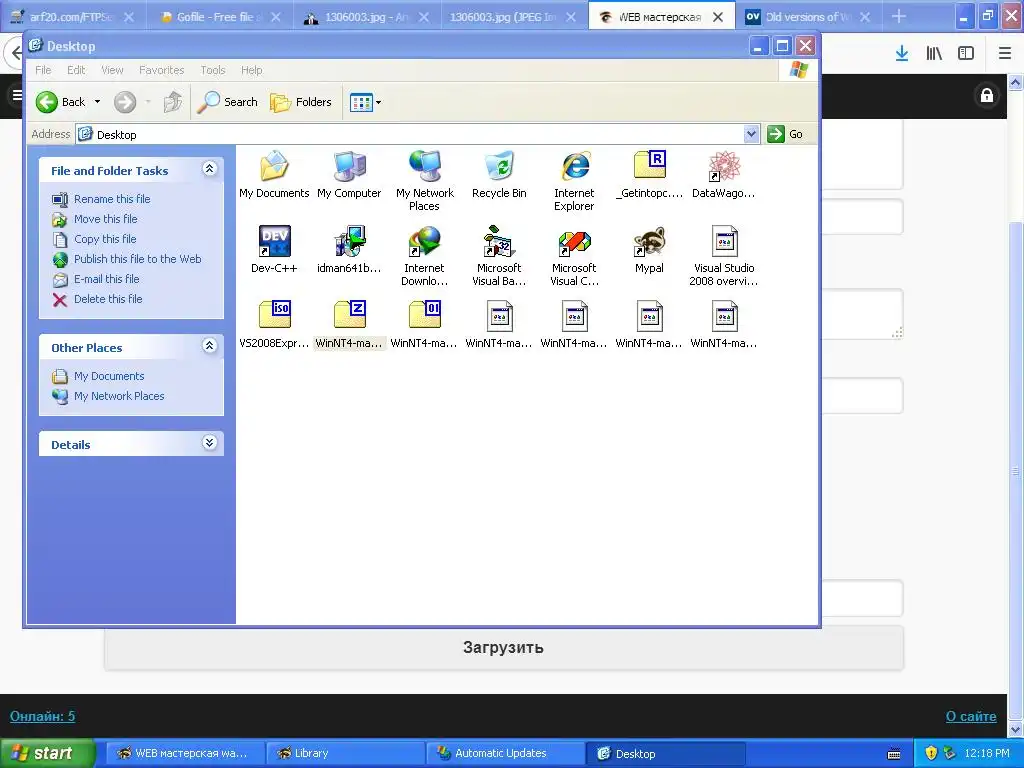
Task: Select the Internet Download Manager shortcut
Action: (424, 255)
